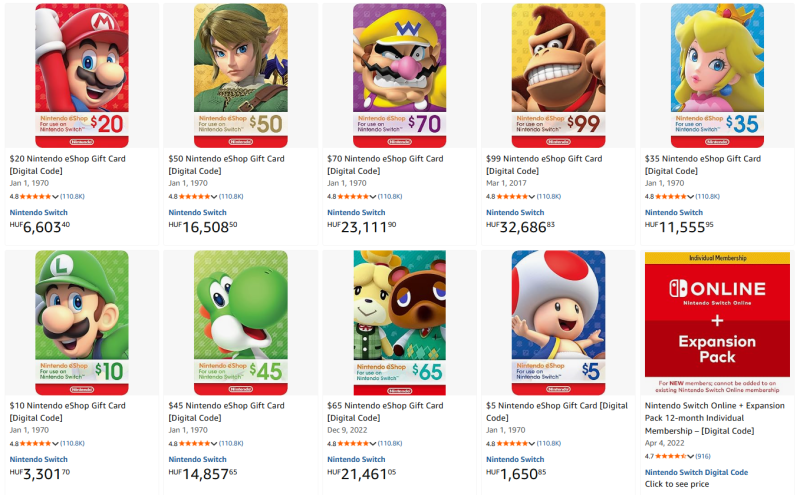Expand rating chevron for $45 Yoshi card

(x=214, y=443)
